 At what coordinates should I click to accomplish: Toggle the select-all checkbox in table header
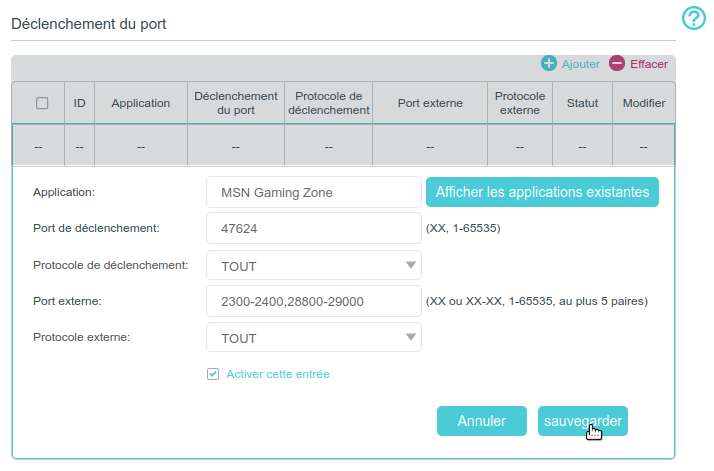click(x=42, y=103)
